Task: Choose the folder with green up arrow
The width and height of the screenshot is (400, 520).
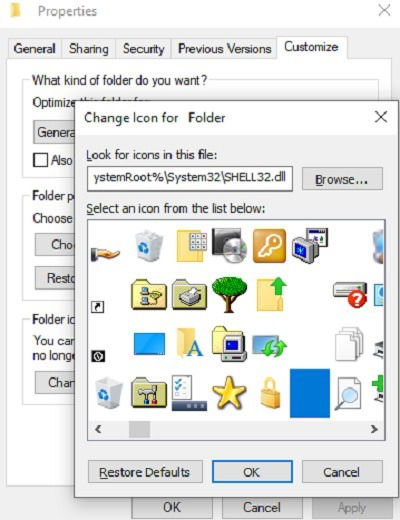Action: pos(271,295)
